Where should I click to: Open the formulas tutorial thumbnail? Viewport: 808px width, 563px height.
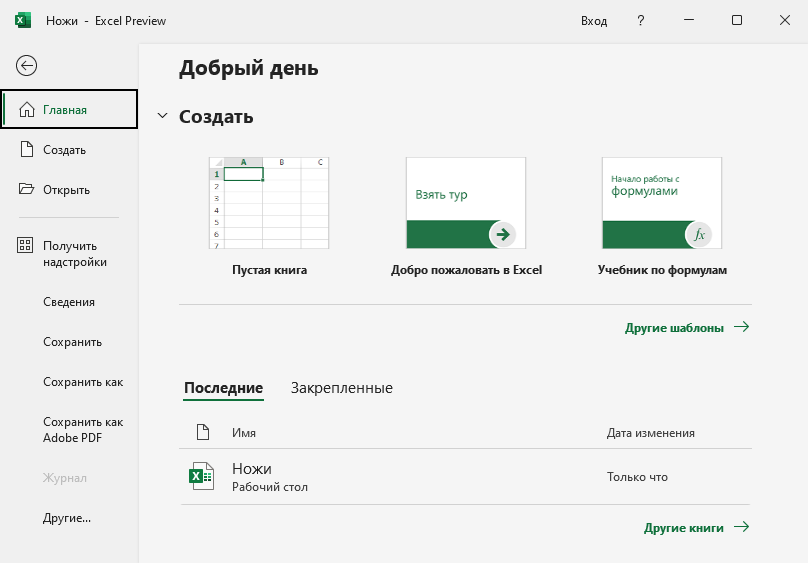(662, 203)
